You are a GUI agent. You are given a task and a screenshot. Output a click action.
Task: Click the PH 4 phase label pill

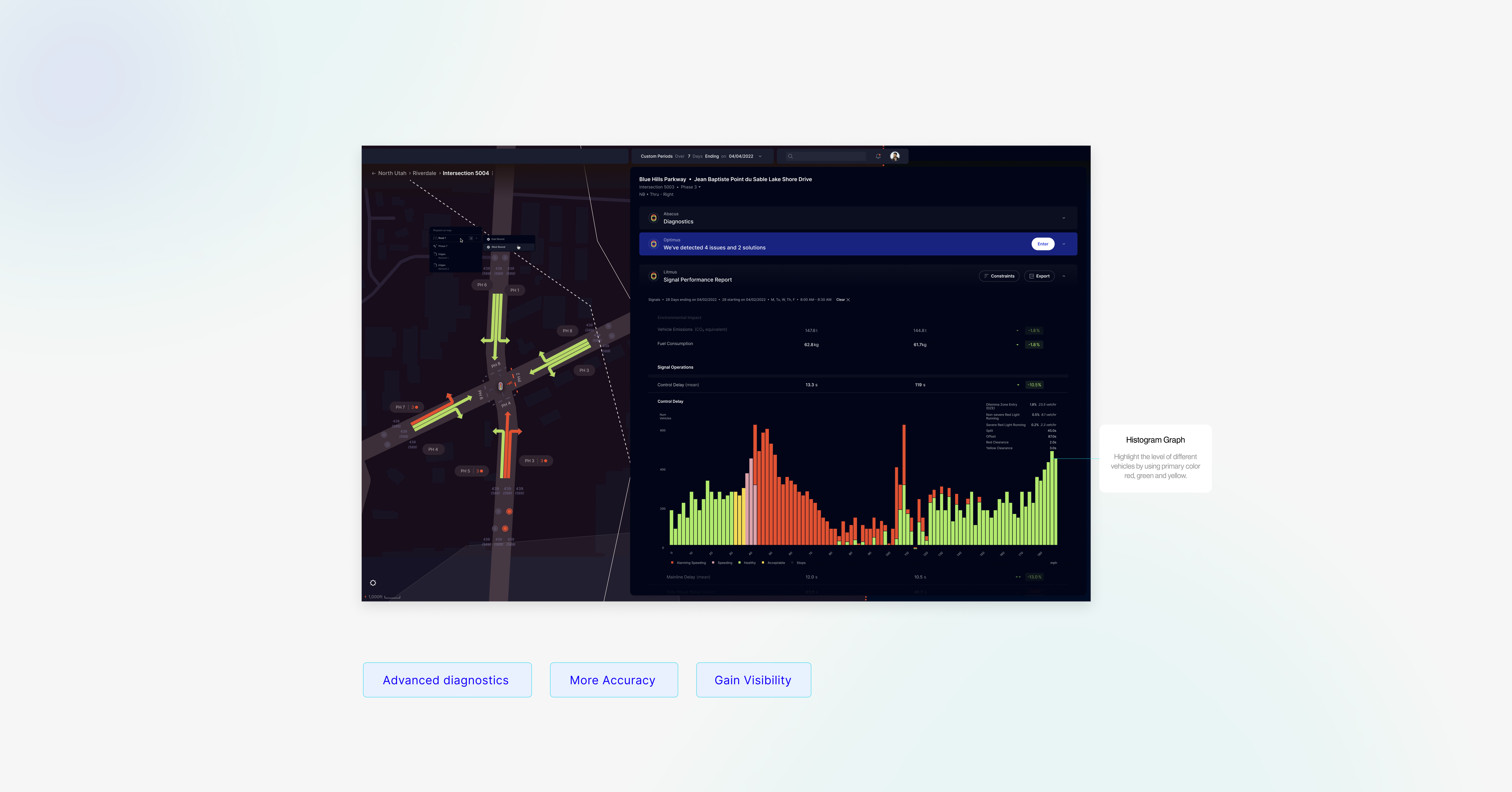433,449
